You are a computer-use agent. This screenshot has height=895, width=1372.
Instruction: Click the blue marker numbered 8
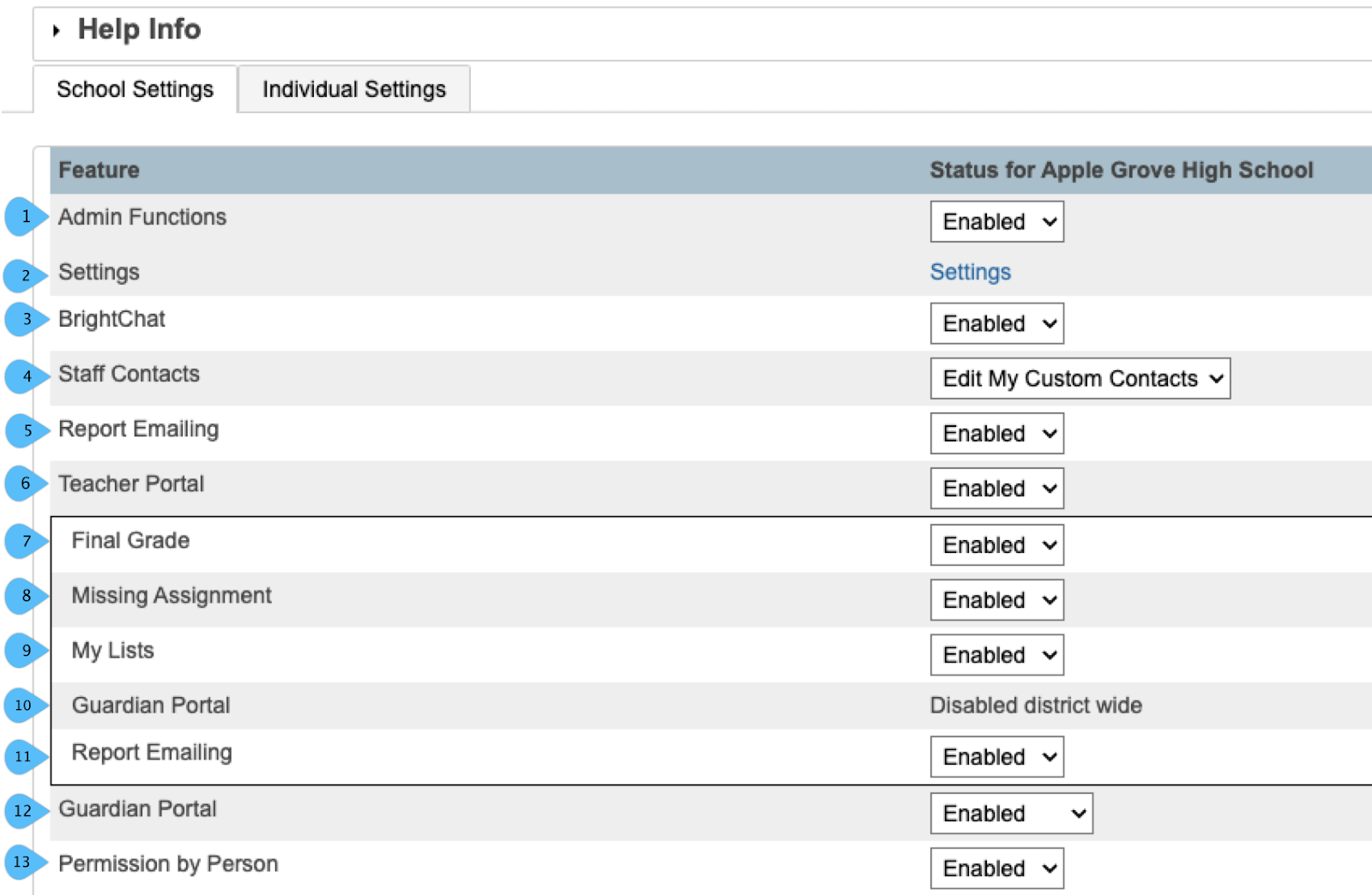point(26,596)
